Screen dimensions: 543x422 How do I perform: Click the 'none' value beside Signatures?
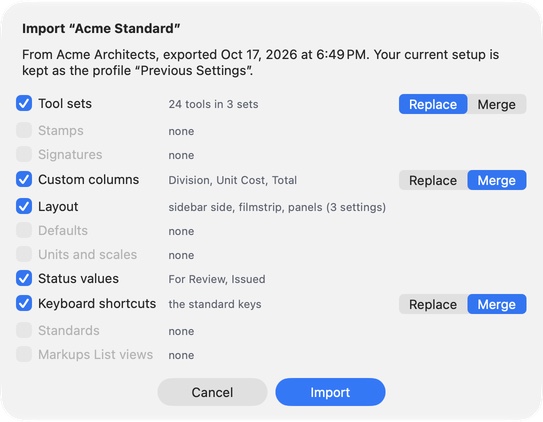pyautogui.click(x=181, y=155)
